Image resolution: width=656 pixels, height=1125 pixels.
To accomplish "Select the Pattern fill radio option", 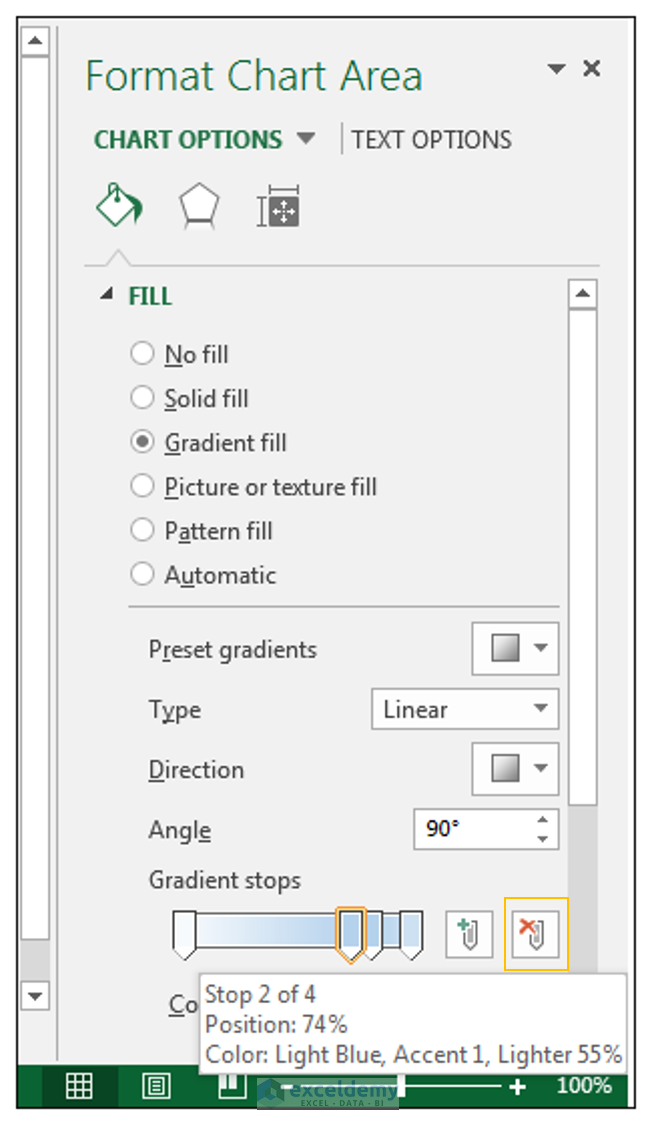I will [143, 531].
